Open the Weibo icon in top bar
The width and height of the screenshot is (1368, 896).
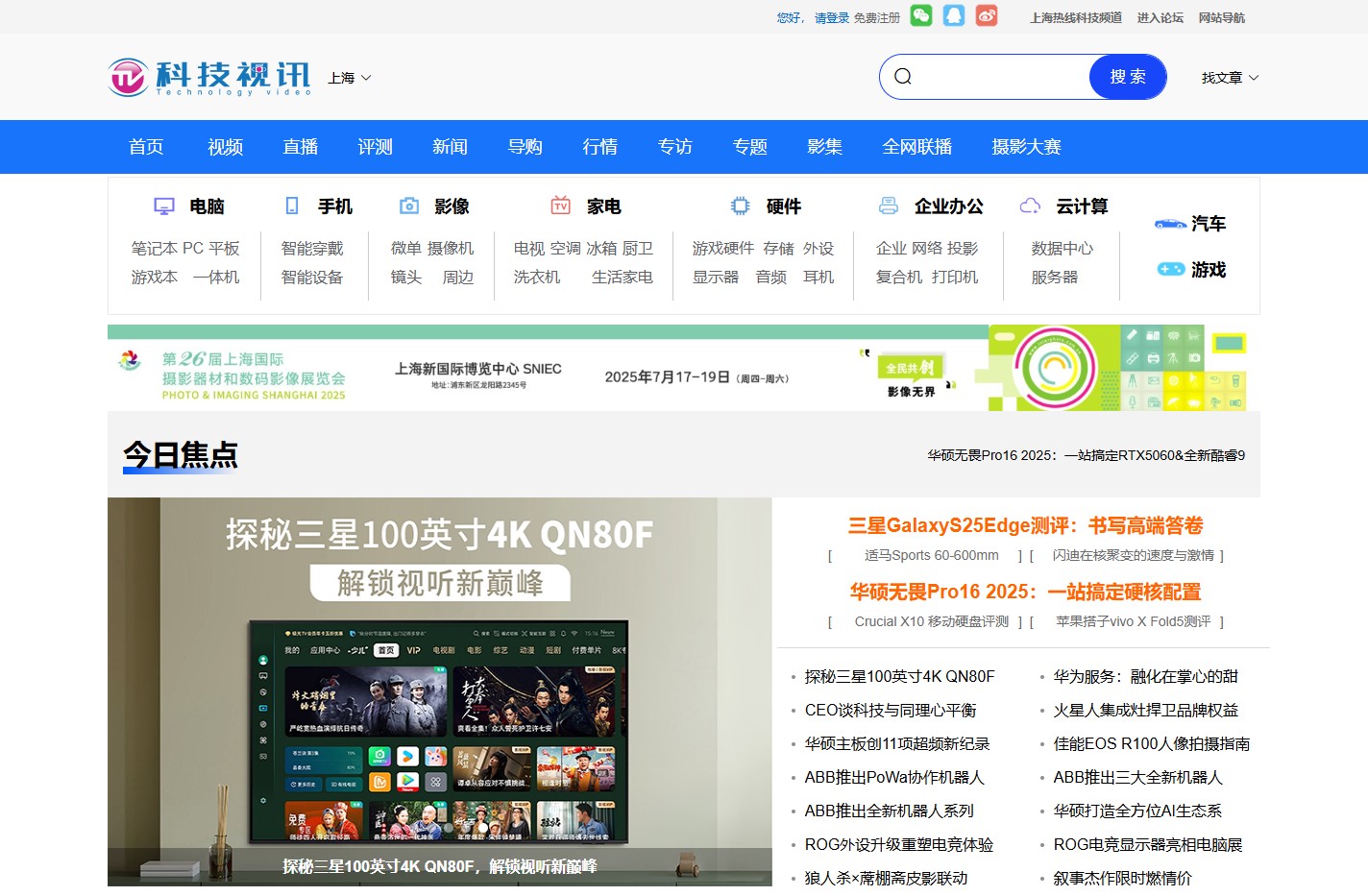pos(987,15)
